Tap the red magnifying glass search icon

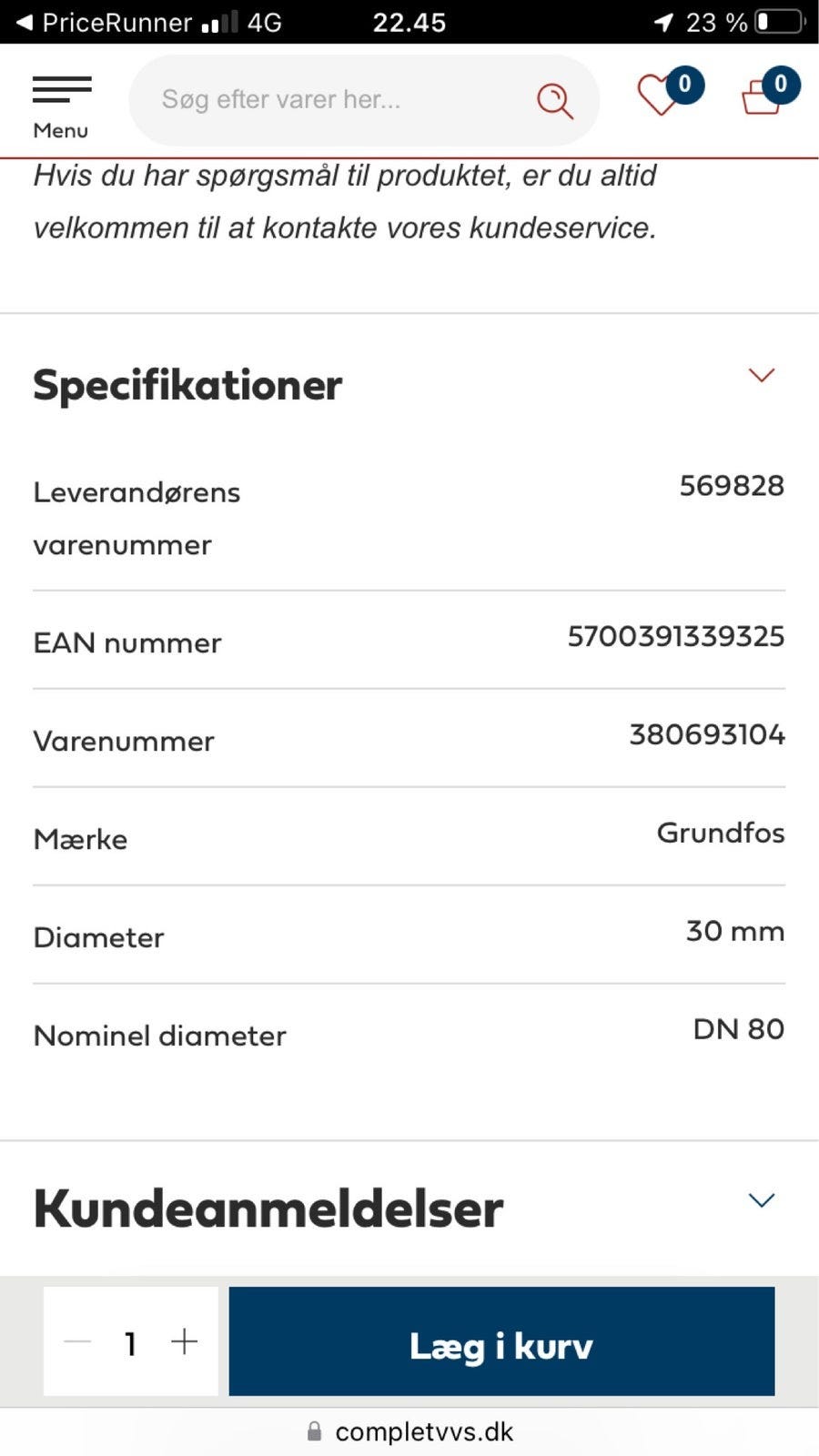(x=554, y=100)
